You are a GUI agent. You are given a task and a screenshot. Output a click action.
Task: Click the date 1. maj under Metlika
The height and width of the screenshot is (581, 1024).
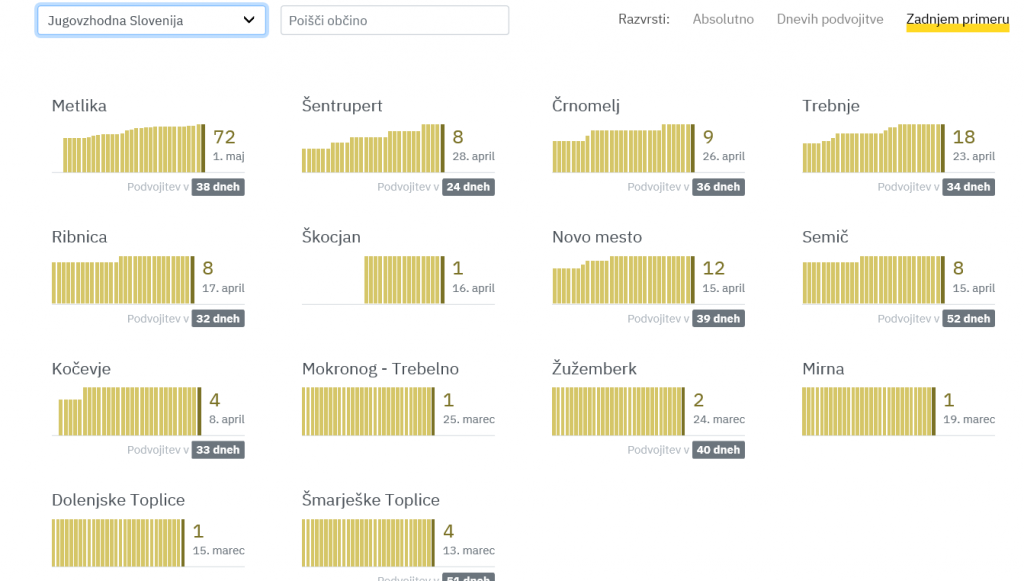click(229, 157)
